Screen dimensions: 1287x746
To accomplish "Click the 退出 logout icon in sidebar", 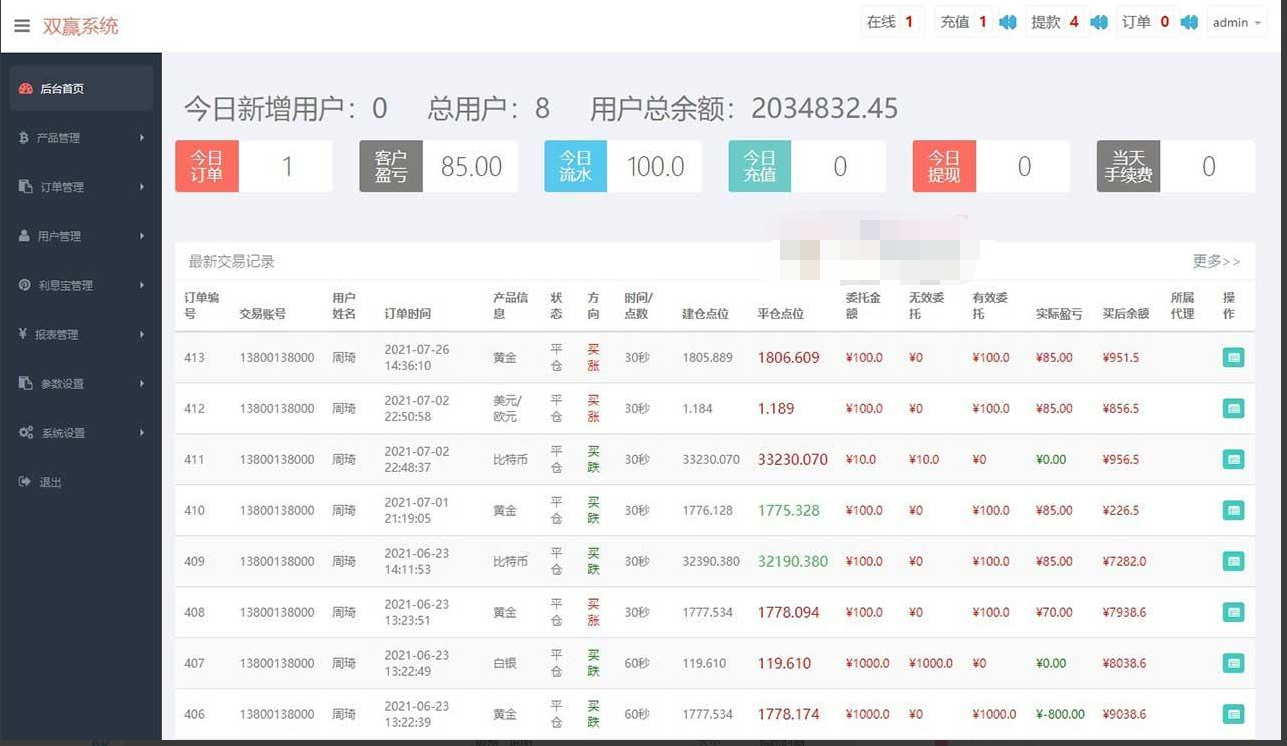I will (x=25, y=482).
